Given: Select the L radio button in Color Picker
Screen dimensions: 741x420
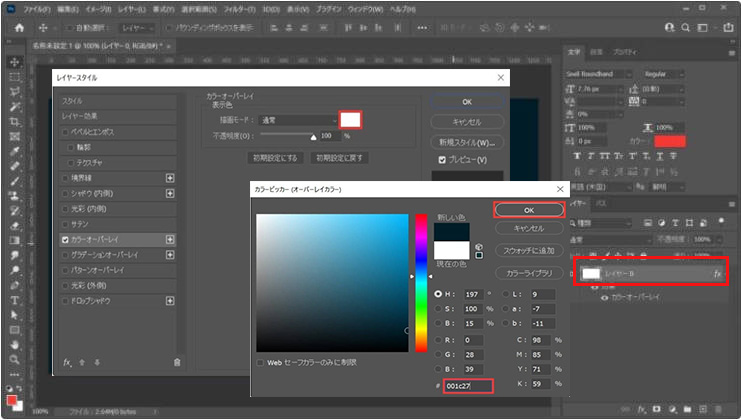Looking at the screenshot, I should (506, 294).
